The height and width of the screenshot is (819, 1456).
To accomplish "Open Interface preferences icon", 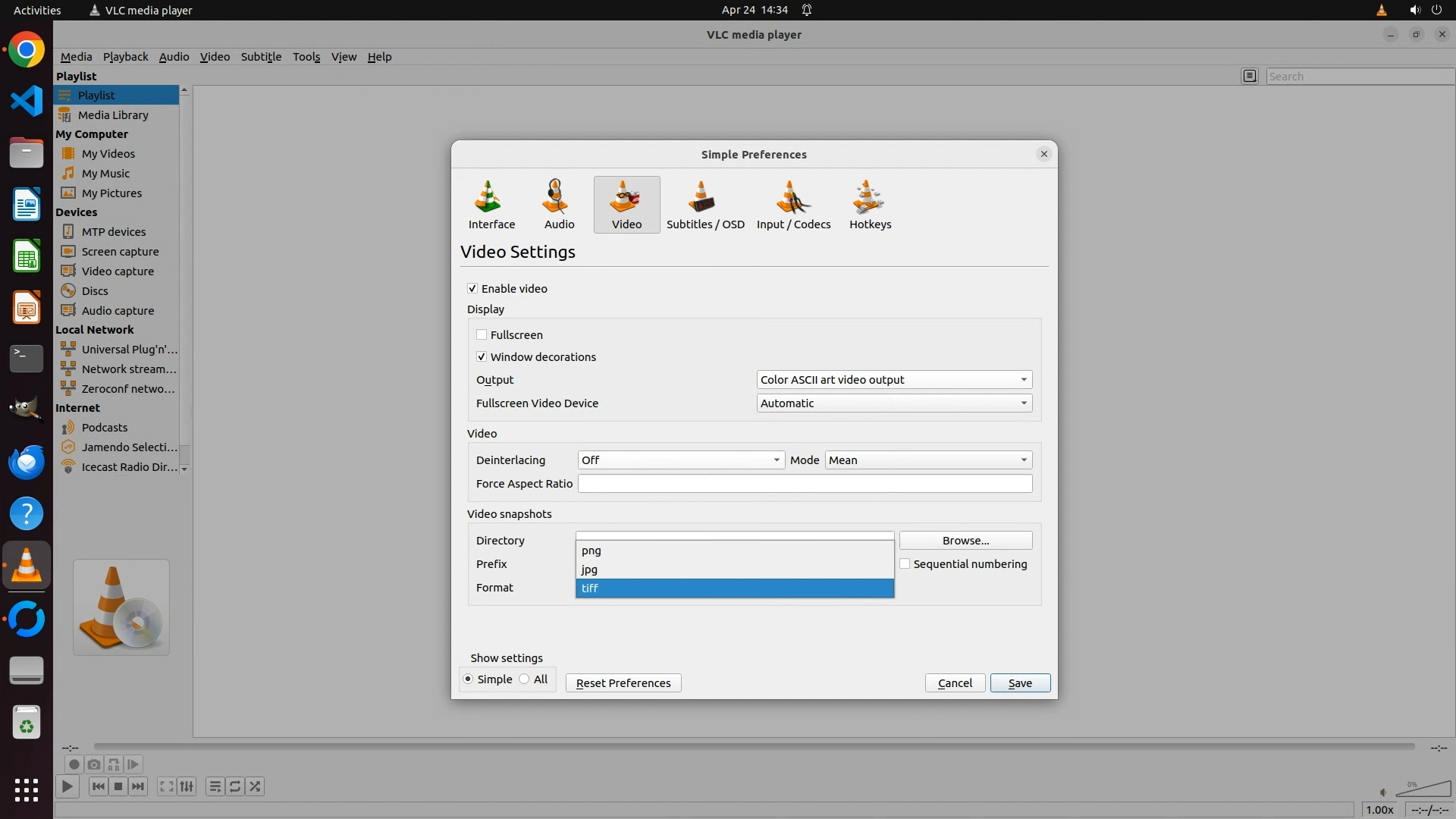I will 491,203.
